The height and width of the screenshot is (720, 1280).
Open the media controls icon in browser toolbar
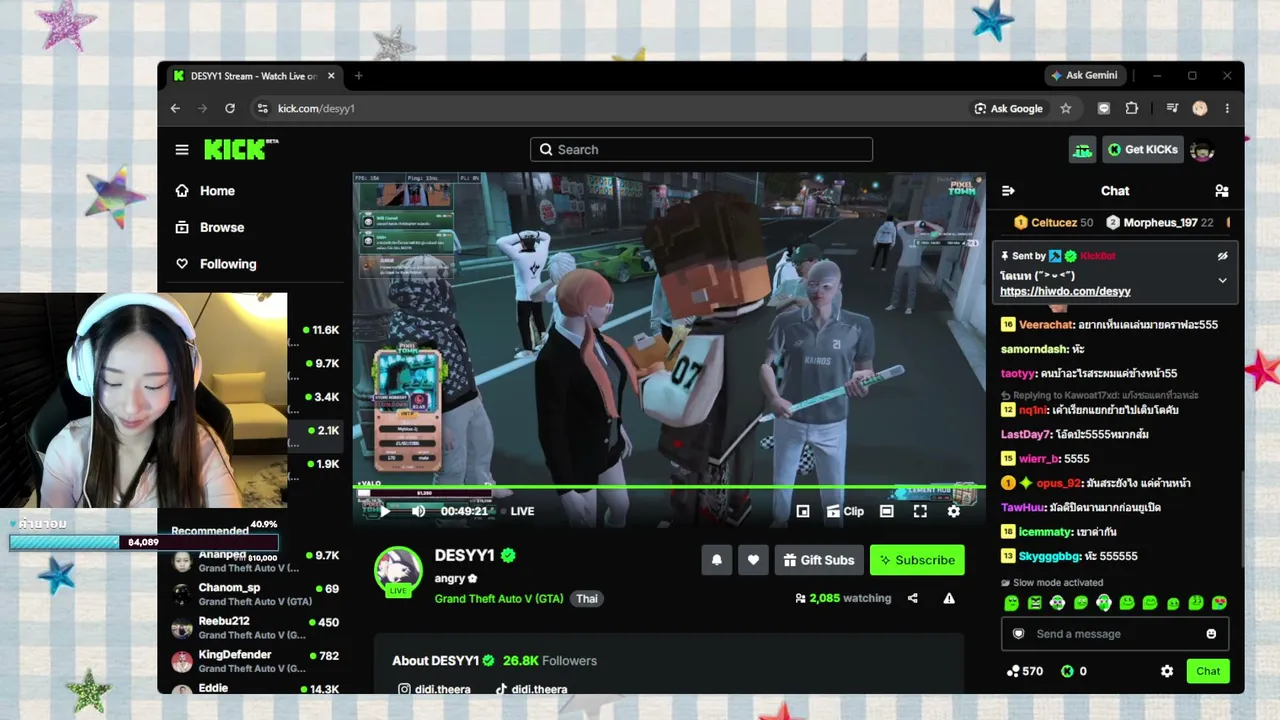coord(1172,108)
